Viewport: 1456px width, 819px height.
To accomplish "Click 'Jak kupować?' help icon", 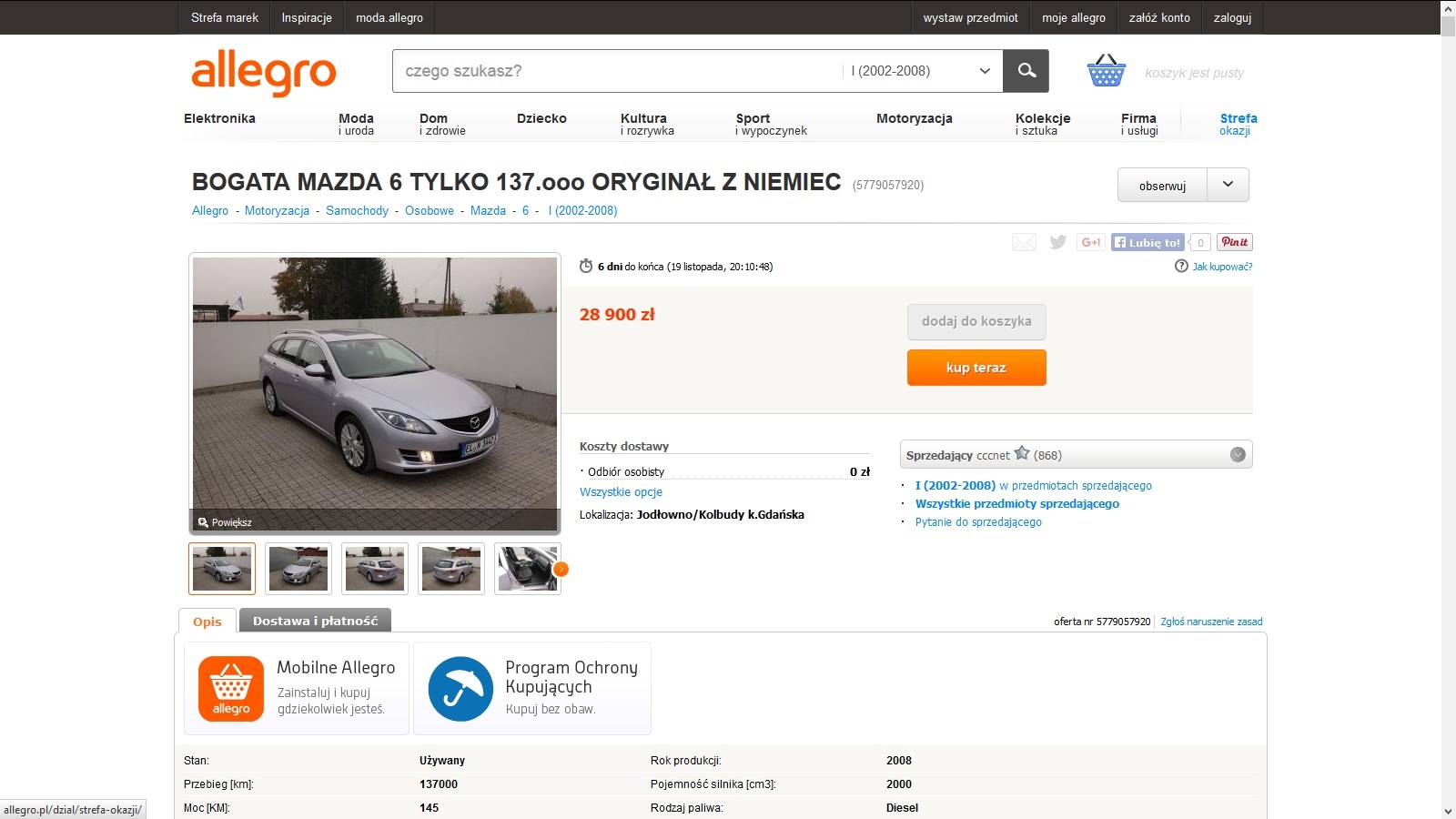I will click(x=1181, y=266).
